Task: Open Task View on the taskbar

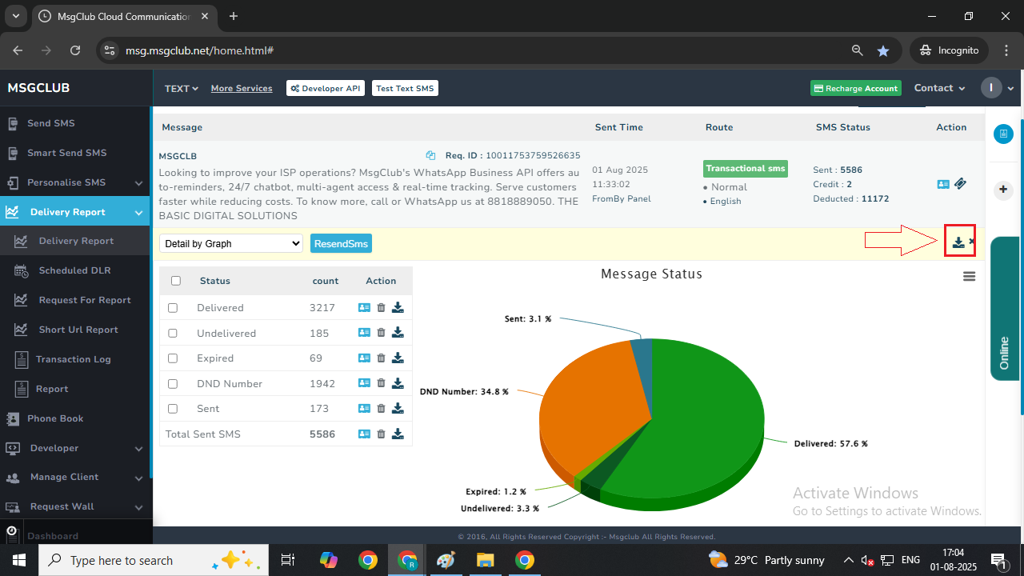Action: click(x=287, y=560)
